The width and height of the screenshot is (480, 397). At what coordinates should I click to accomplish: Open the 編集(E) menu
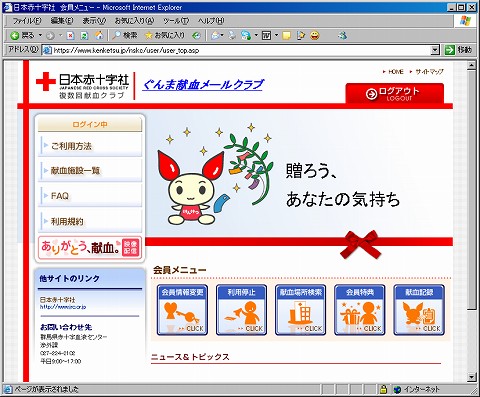pos(62,21)
